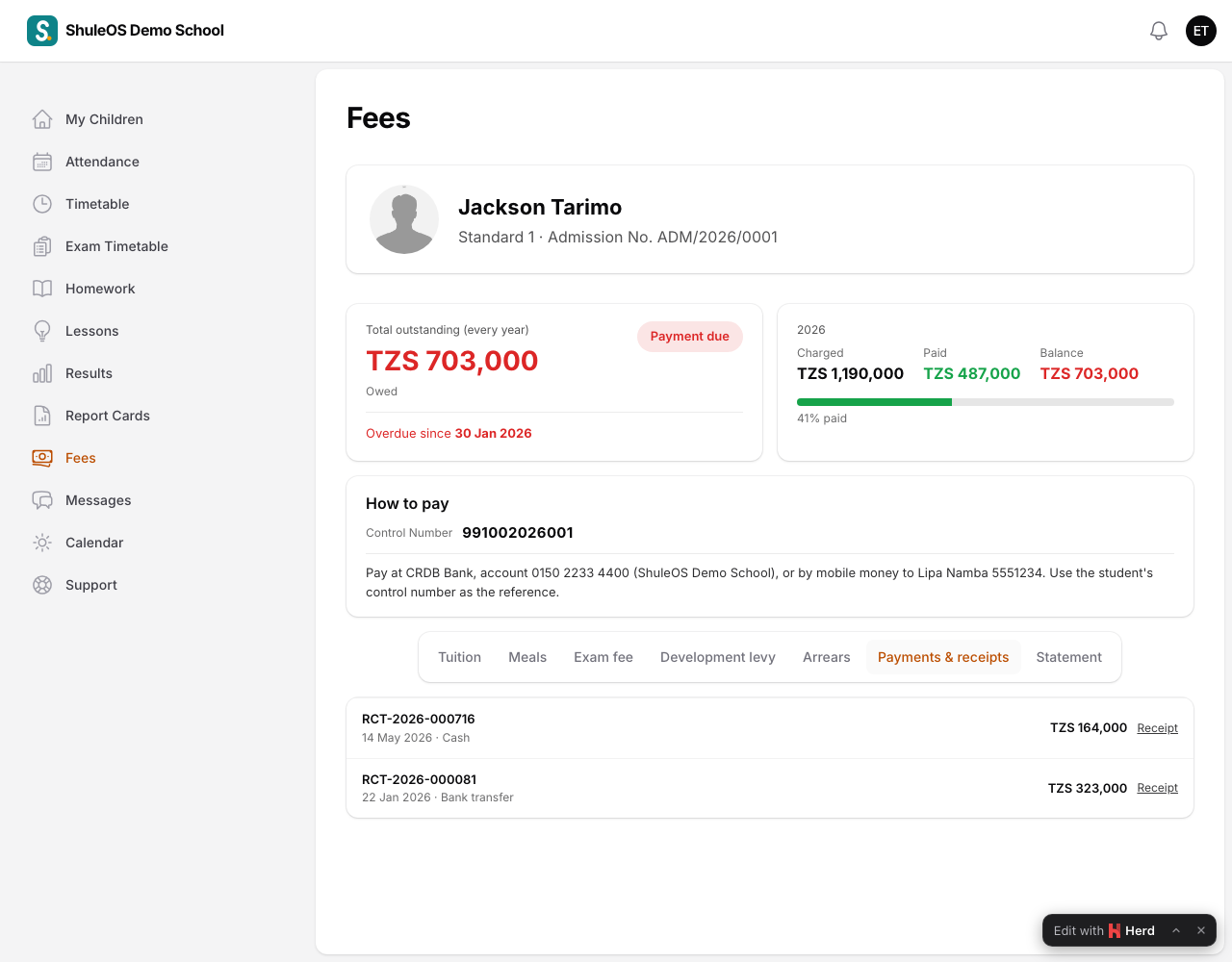
Task: Open the ET user avatar menu
Action: [1201, 31]
